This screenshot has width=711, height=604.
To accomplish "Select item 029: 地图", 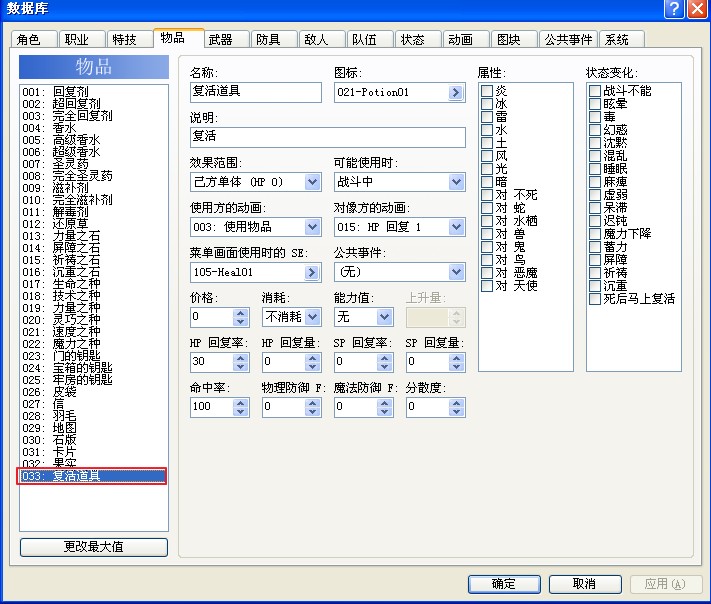I will pyautogui.click(x=94, y=428).
